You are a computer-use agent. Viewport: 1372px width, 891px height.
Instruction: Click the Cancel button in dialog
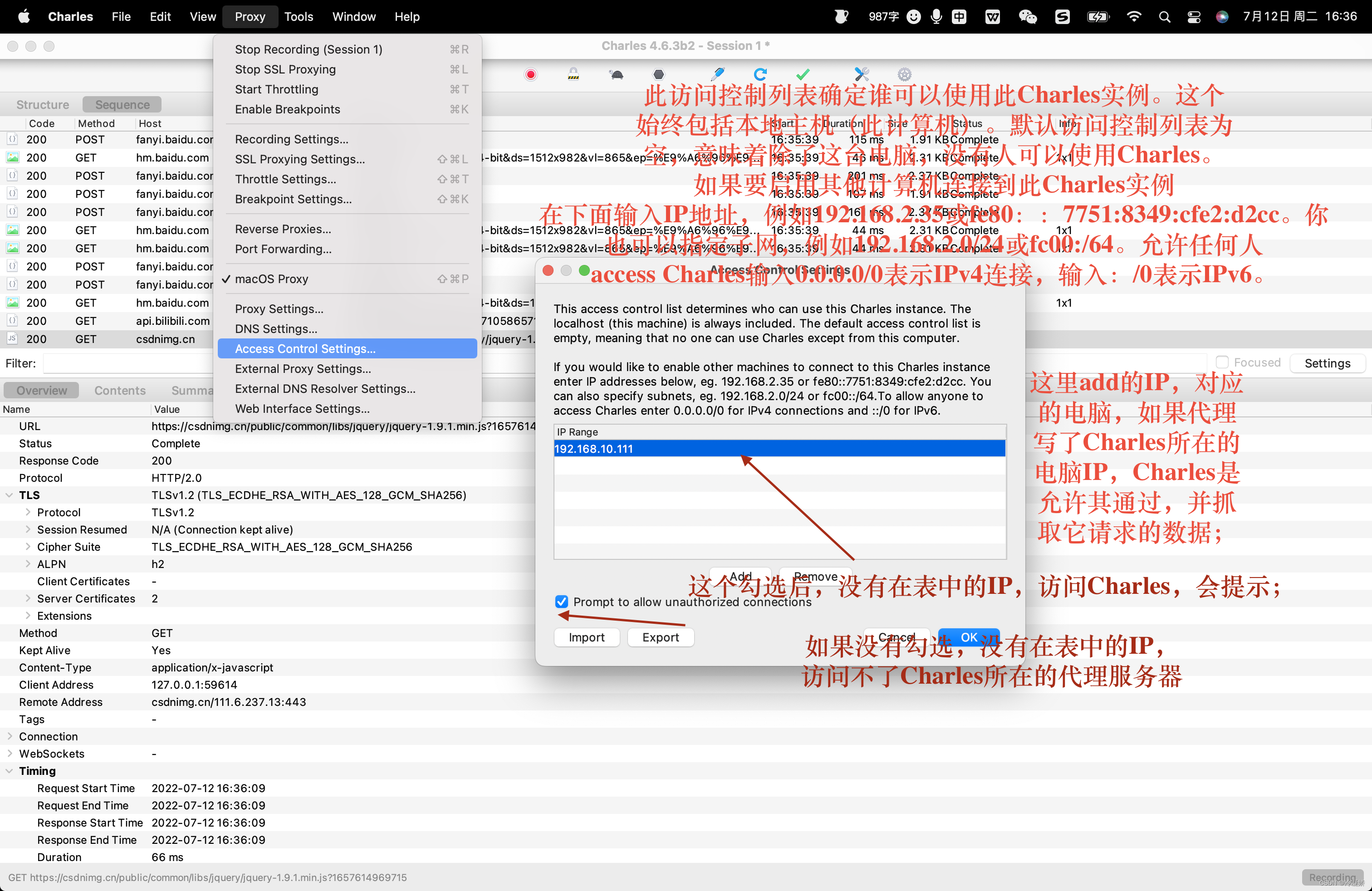tap(897, 637)
